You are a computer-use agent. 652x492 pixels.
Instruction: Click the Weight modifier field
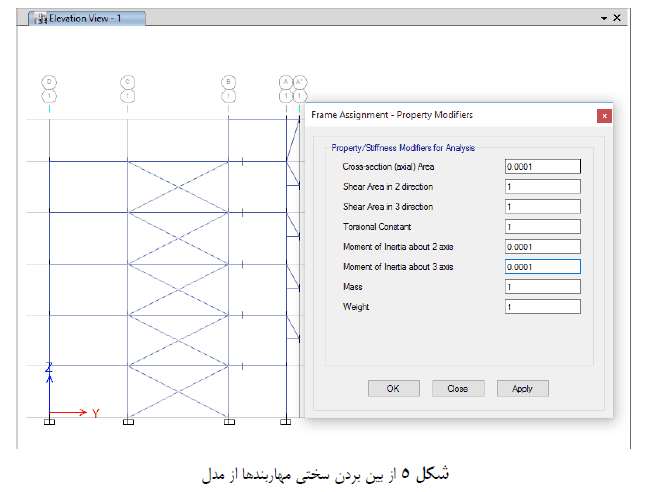click(543, 307)
